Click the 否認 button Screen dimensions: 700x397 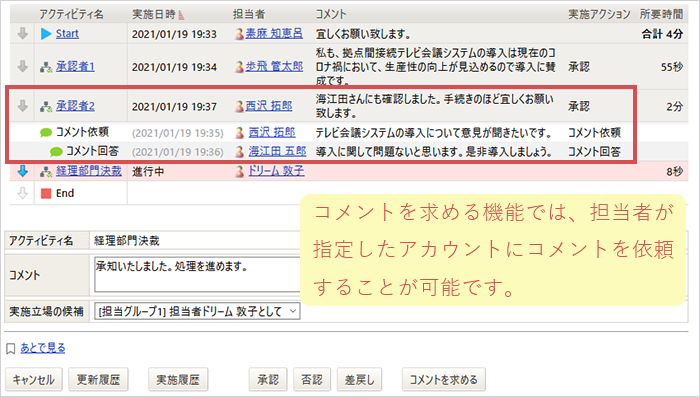point(312,380)
